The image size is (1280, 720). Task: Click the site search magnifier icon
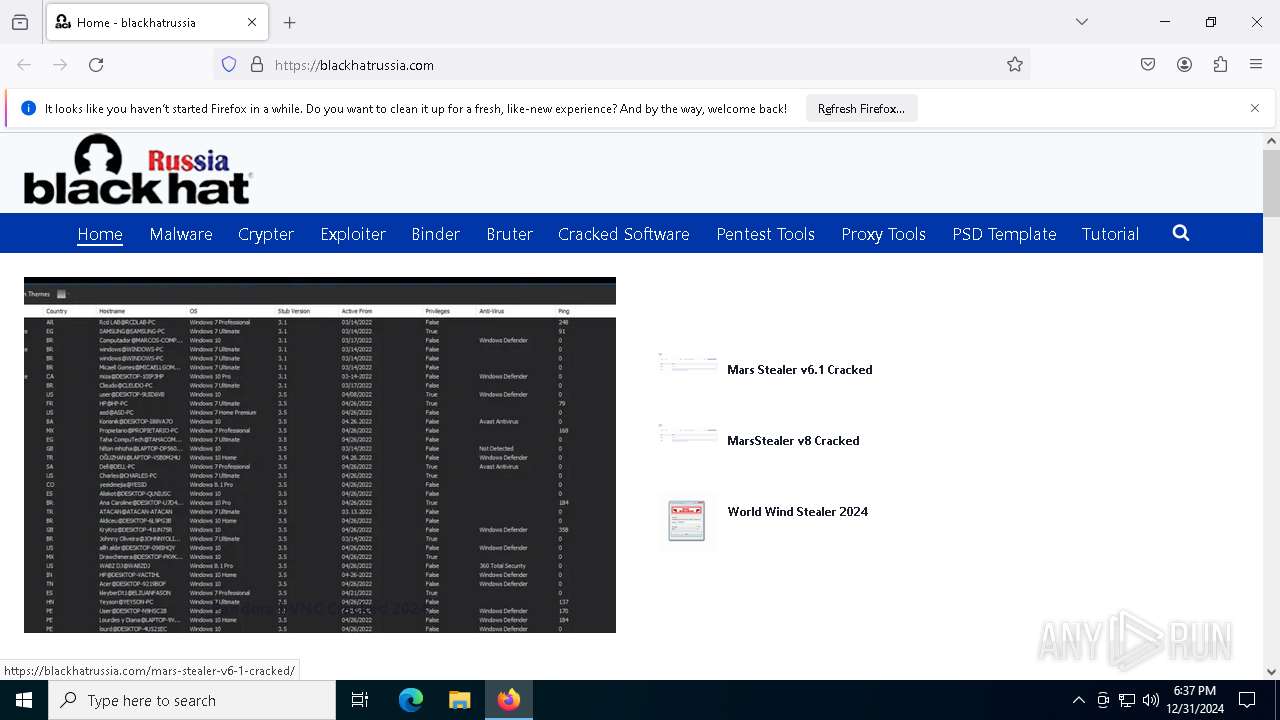(x=1181, y=233)
